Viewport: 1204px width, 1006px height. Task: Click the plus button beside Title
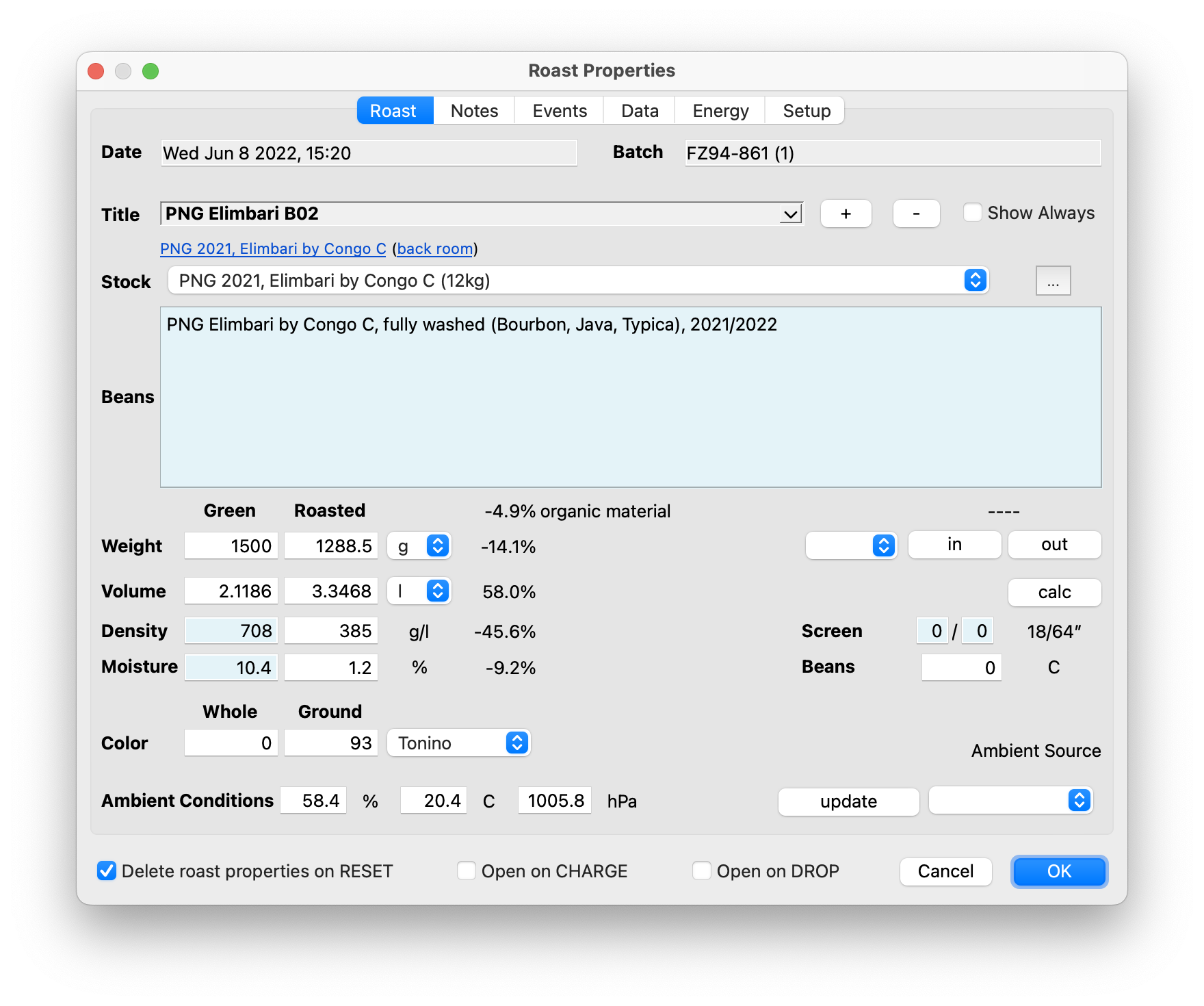(x=846, y=214)
